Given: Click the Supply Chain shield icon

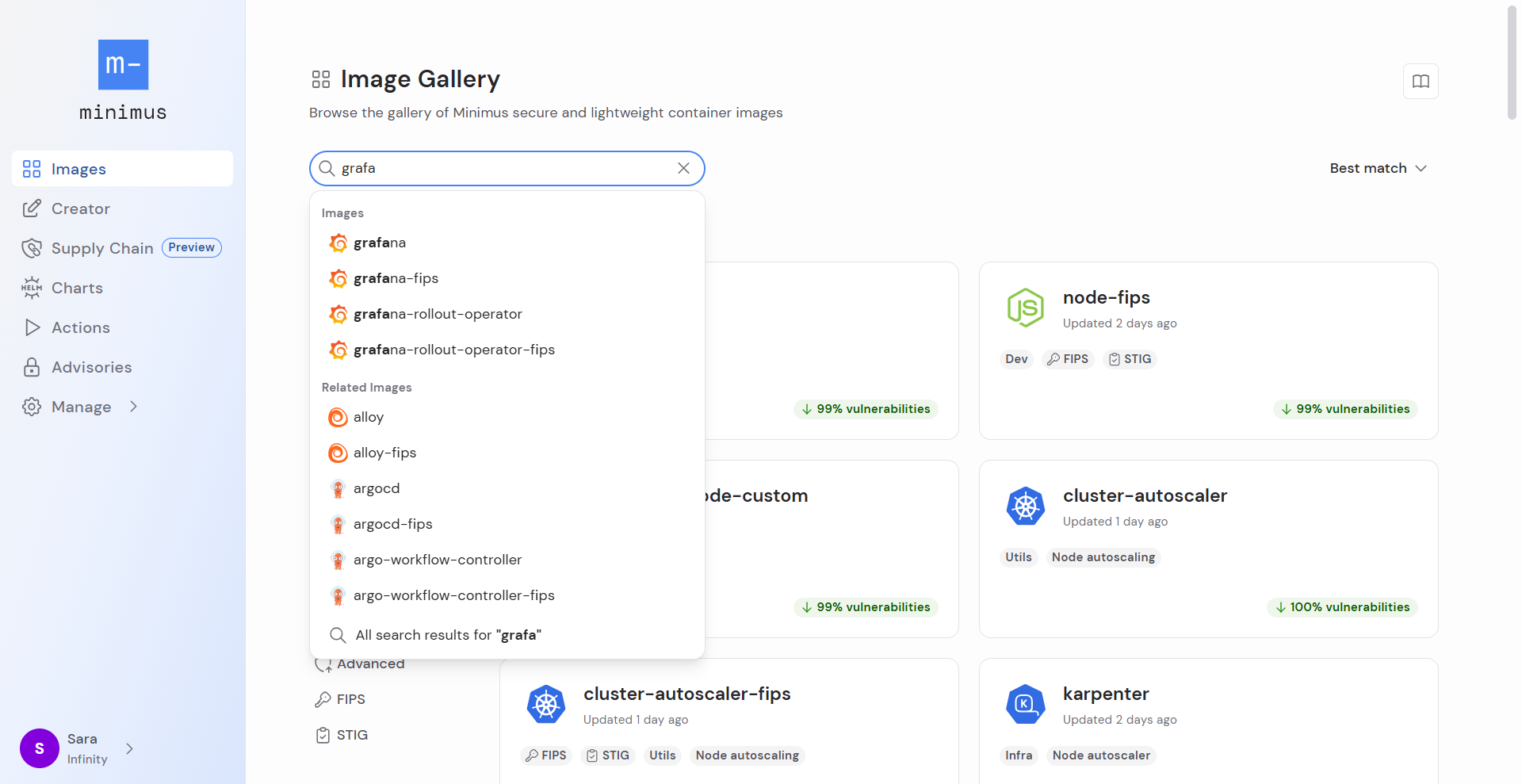Looking at the screenshot, I should [x=32, y=248].
